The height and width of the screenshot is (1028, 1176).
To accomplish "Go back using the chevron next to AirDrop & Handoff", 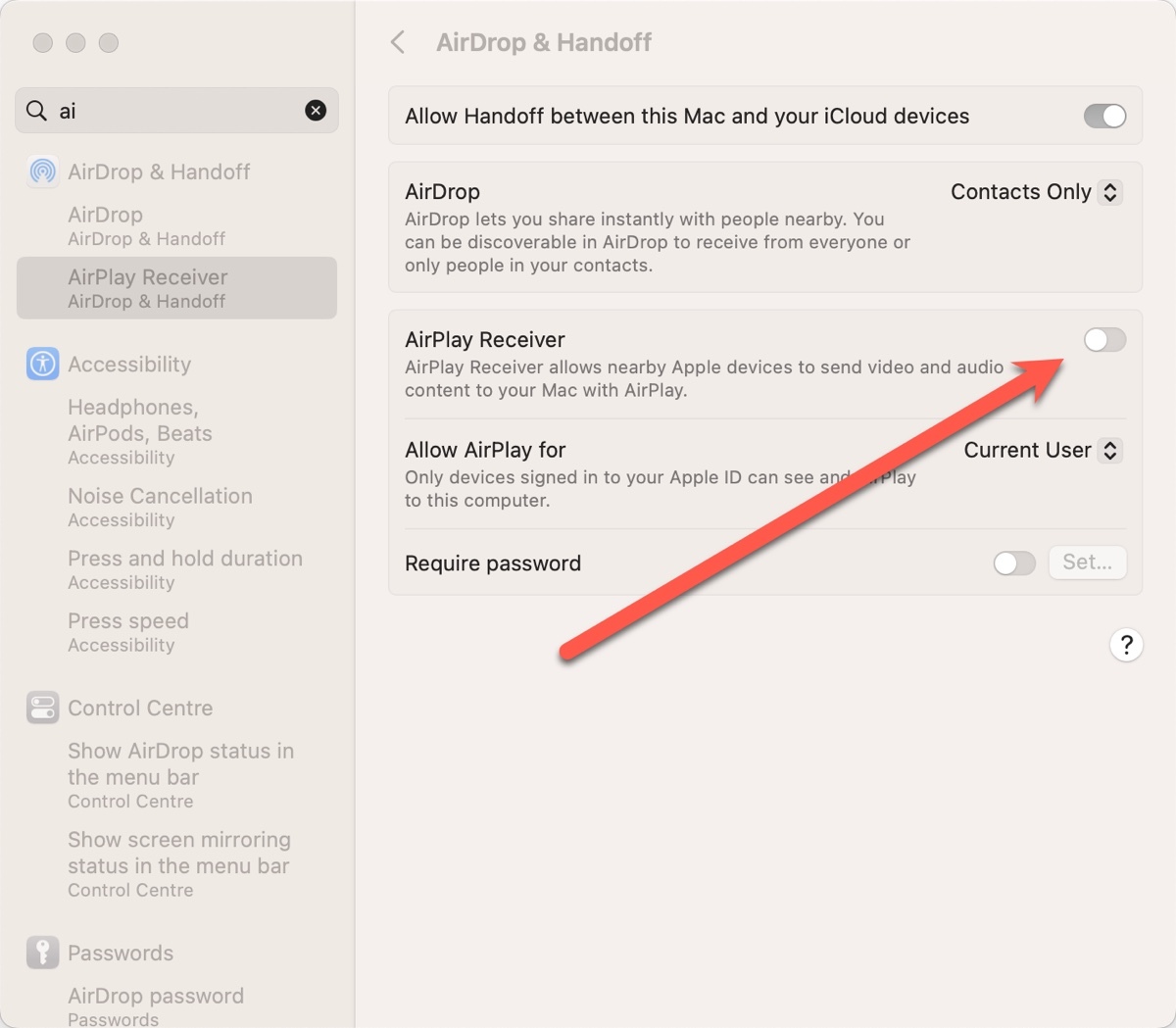I will [397, 42].
